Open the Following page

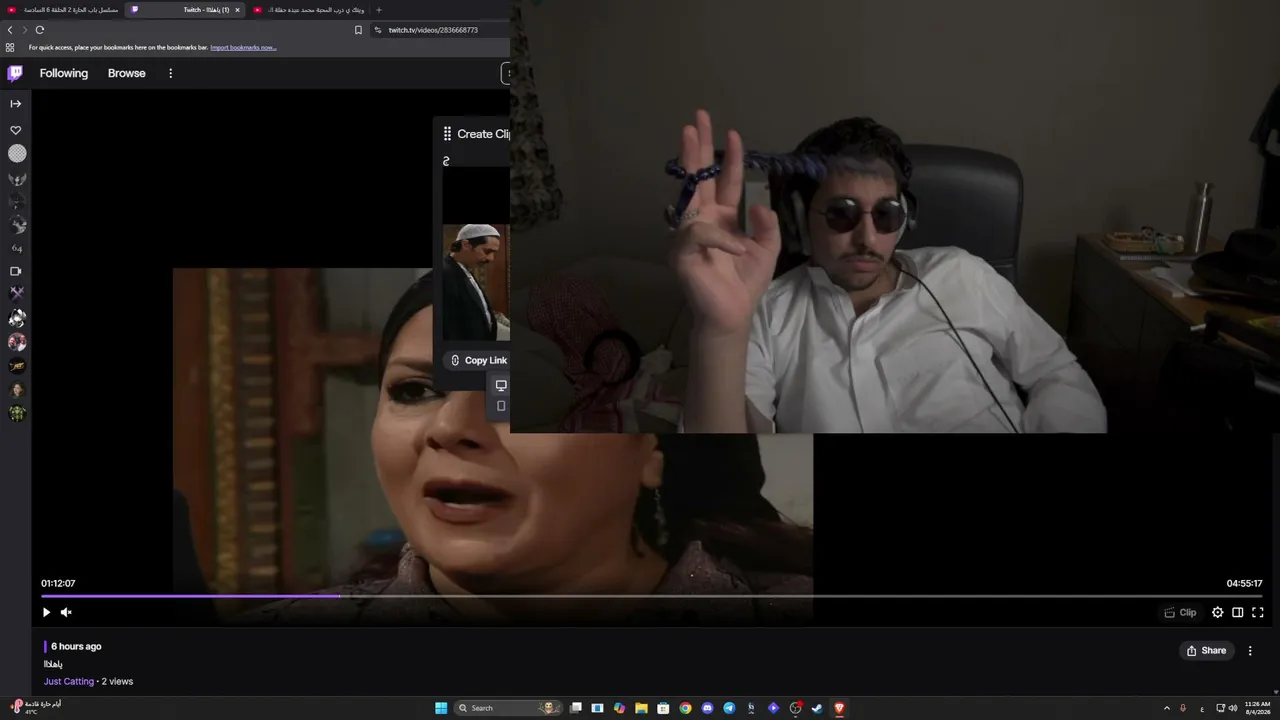(64, 73)
